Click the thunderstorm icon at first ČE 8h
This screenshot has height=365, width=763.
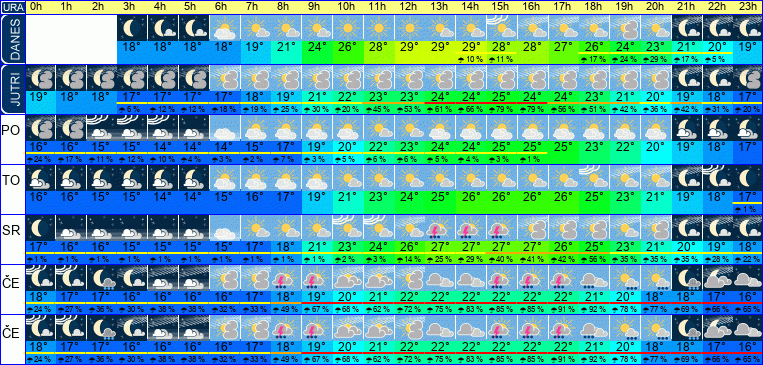[287, 277]
